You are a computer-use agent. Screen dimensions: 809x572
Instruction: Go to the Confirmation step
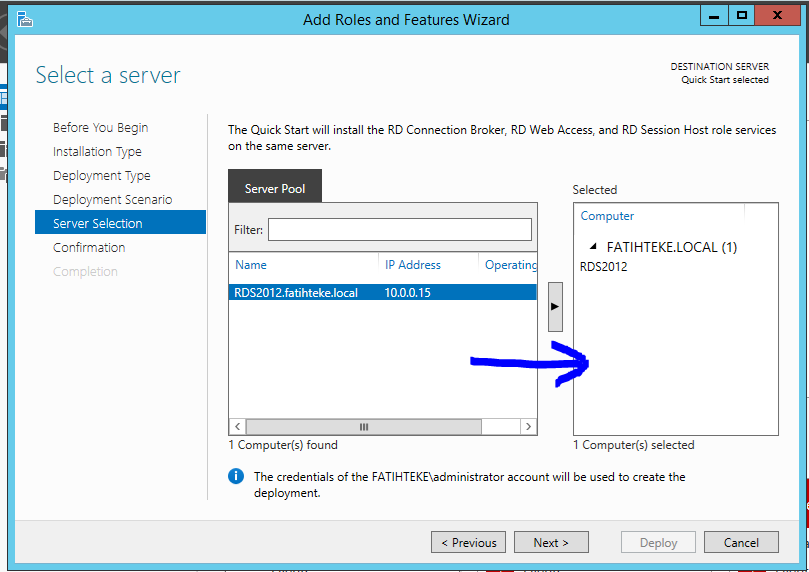point(89,248)
